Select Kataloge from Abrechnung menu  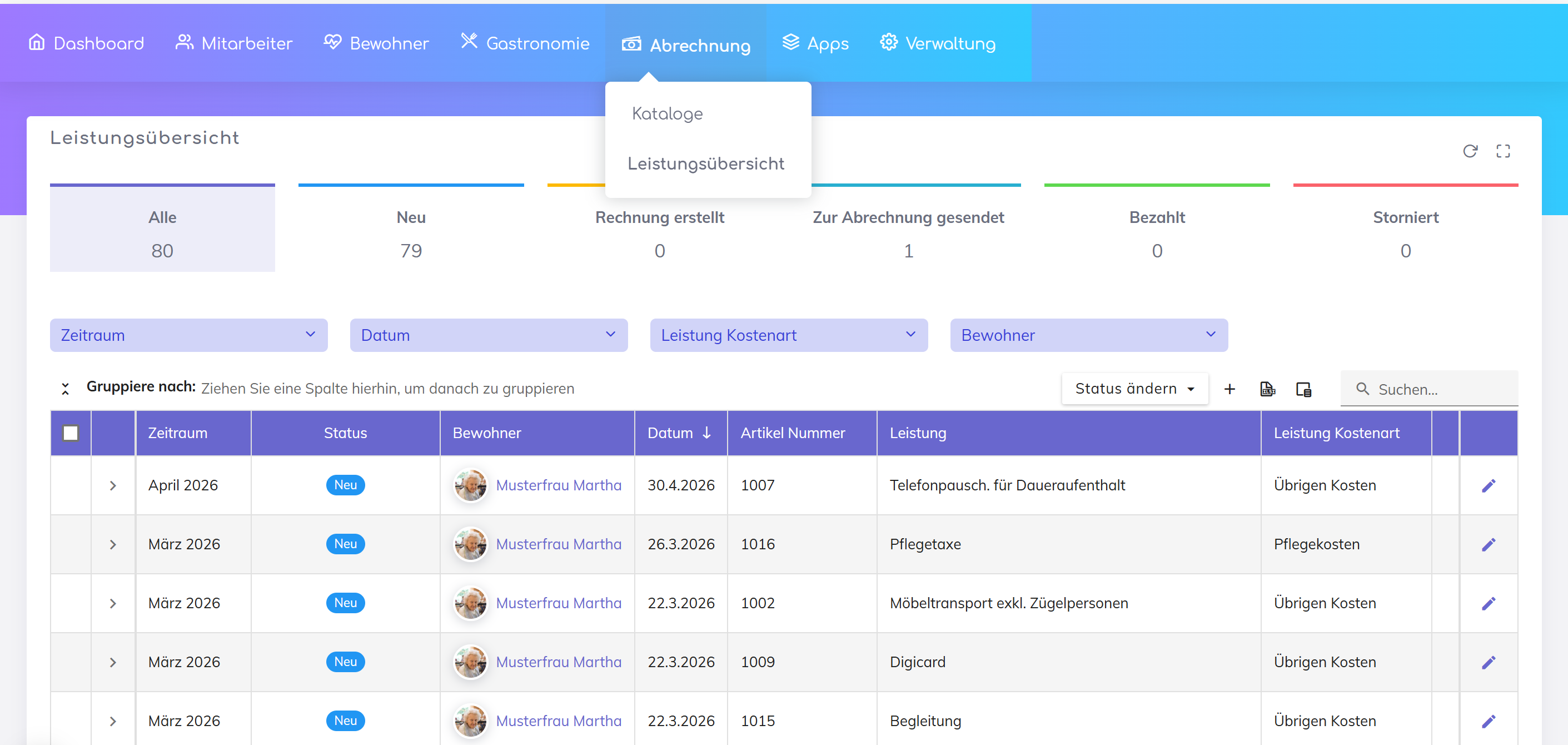667,114
